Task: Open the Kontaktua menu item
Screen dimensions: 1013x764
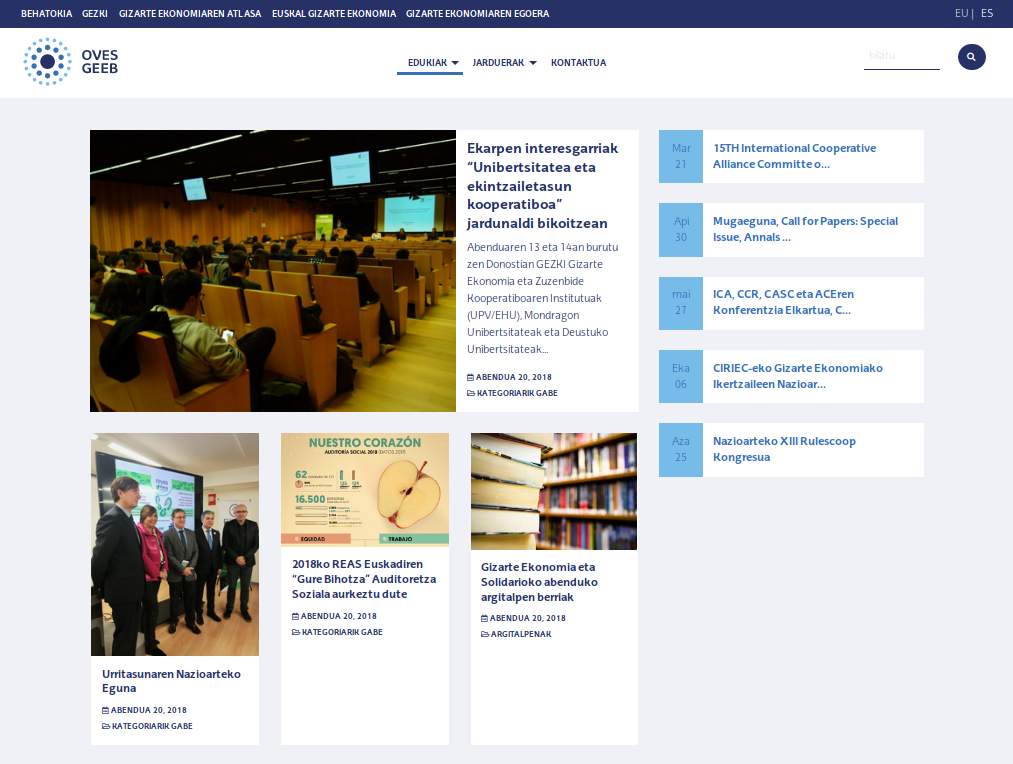Action: click(x=578, y=63)
